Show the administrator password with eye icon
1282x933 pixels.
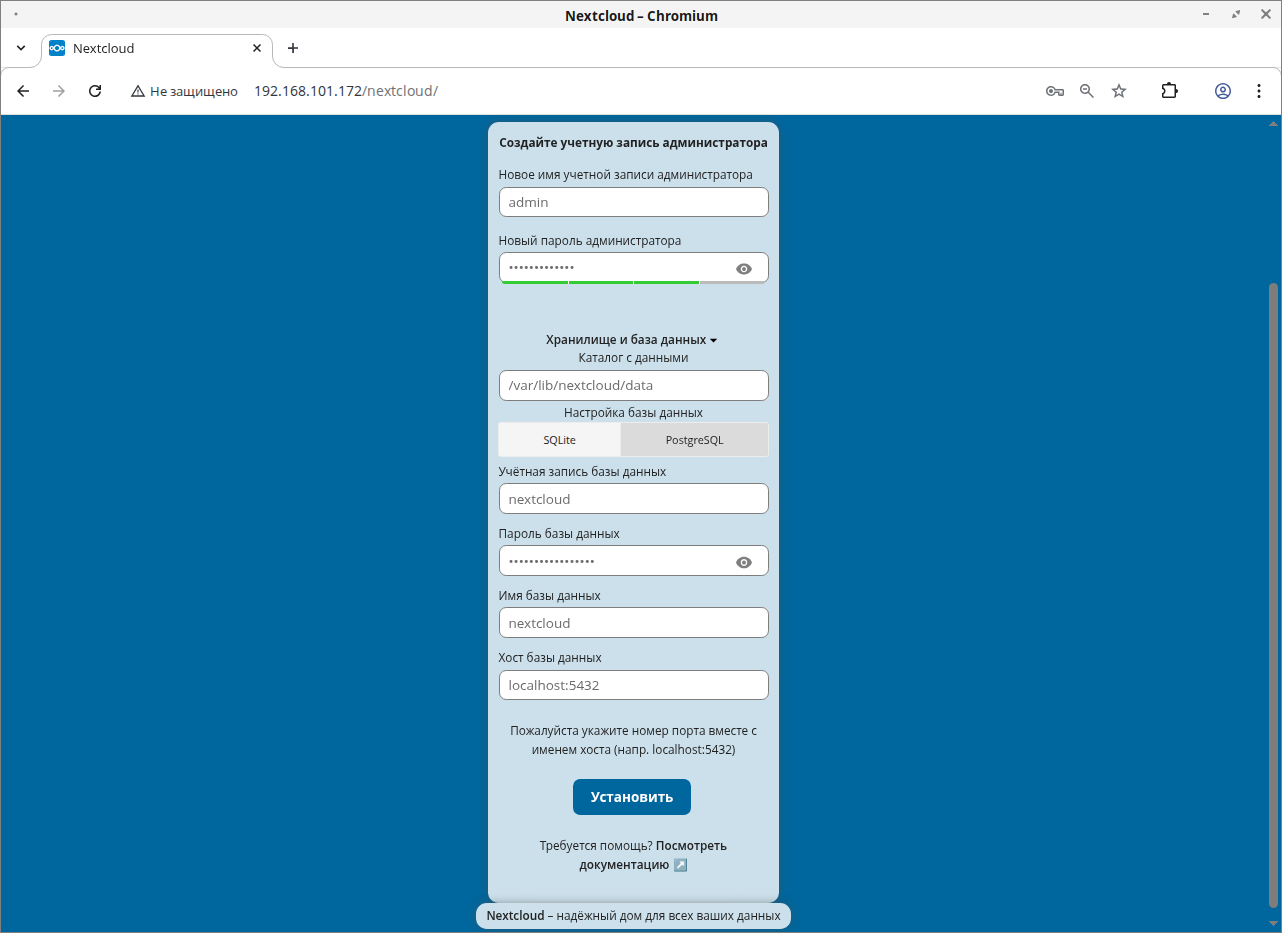[x=743, y=268]
